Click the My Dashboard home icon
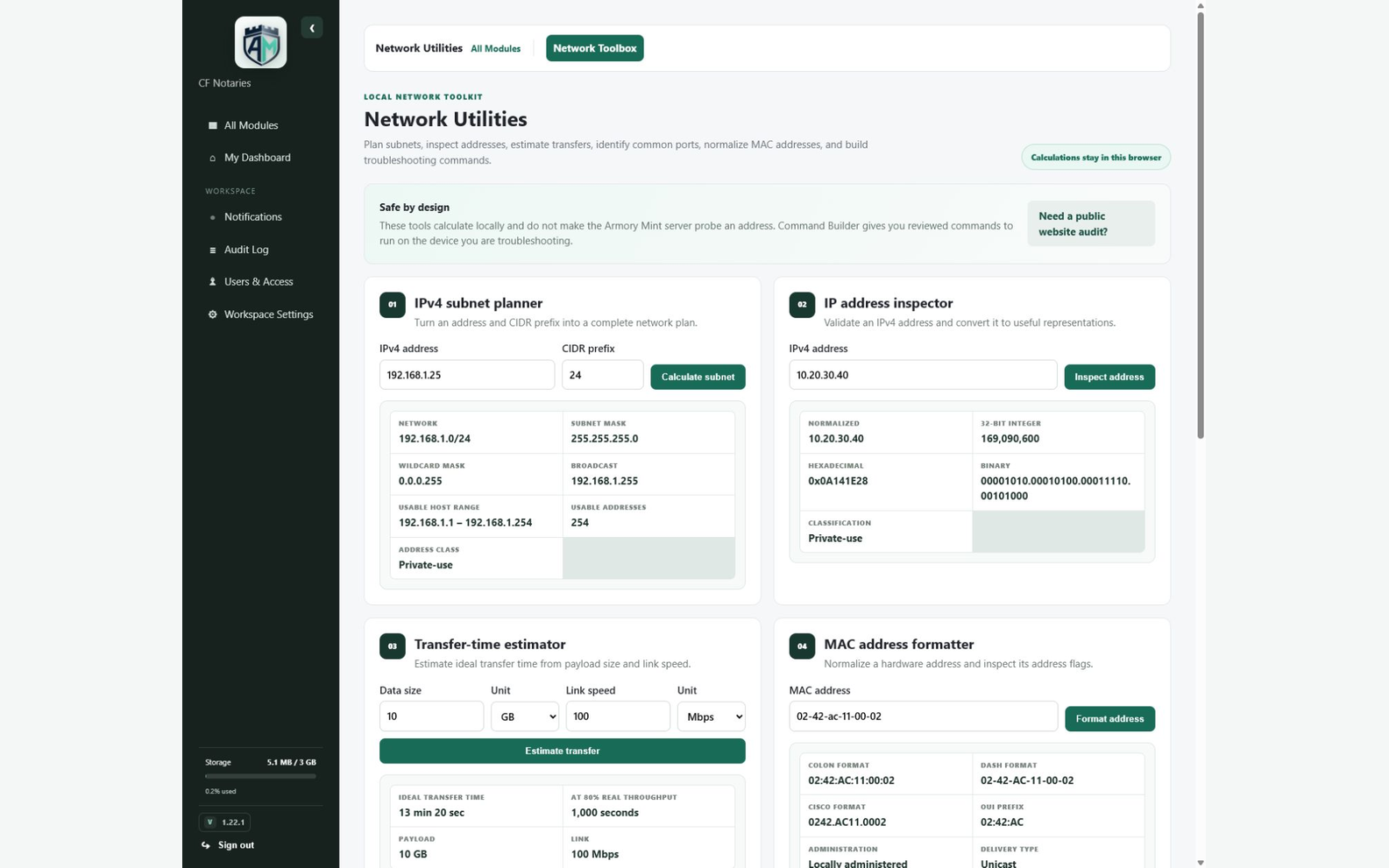This screenshot has height=868, width=1389. (212, 158)
